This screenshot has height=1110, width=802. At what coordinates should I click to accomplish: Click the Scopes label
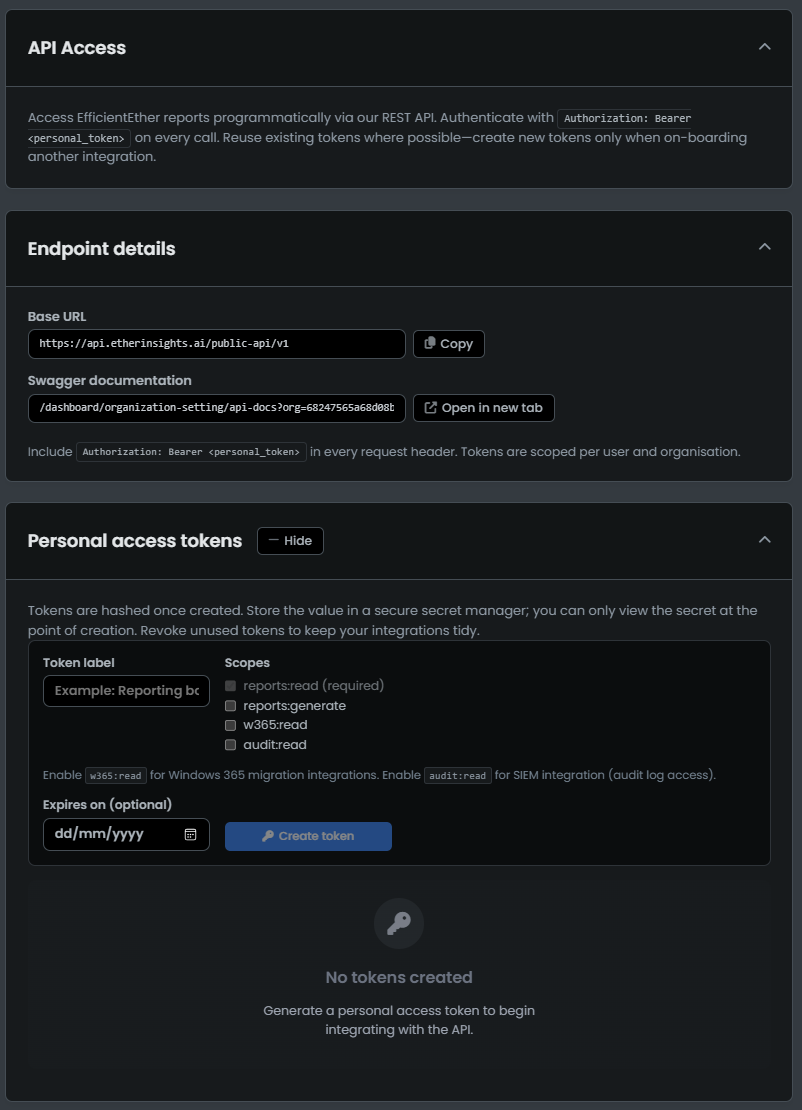point(247,663)
